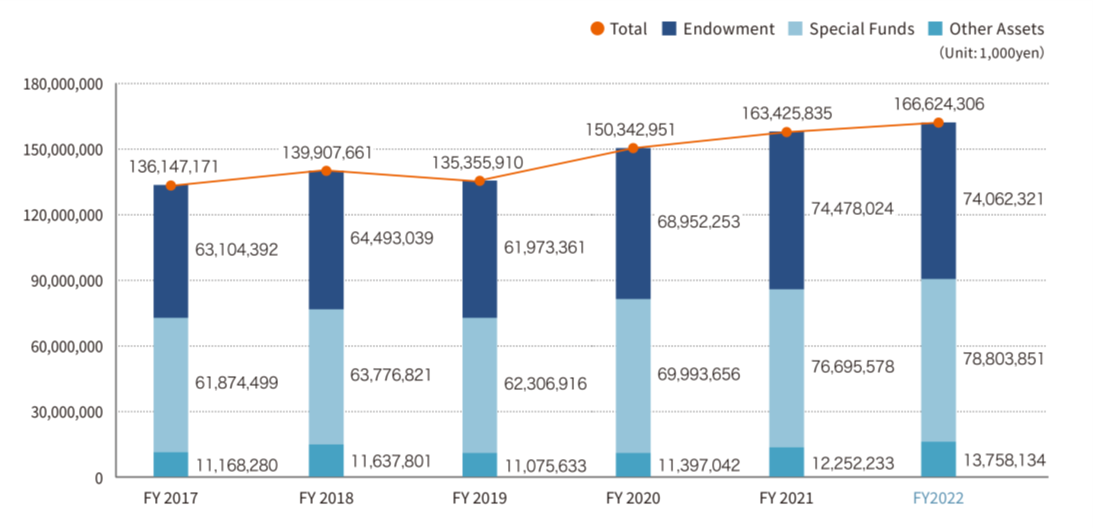Click other assets value 12,252,233
The height and width of the screenshot is (528, 1093).
click(853, 463)
